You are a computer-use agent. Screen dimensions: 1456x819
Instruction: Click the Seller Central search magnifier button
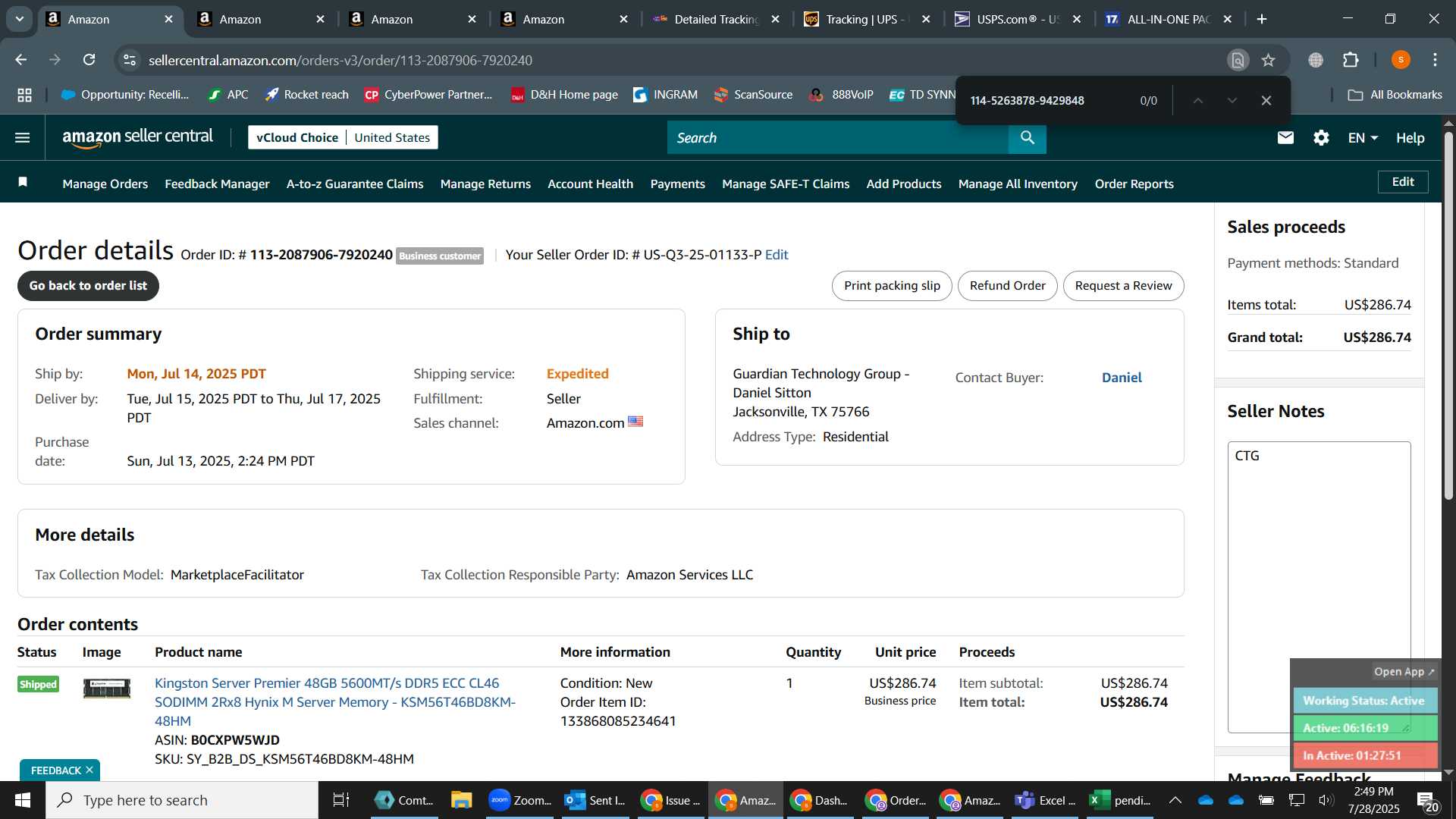1028,137
